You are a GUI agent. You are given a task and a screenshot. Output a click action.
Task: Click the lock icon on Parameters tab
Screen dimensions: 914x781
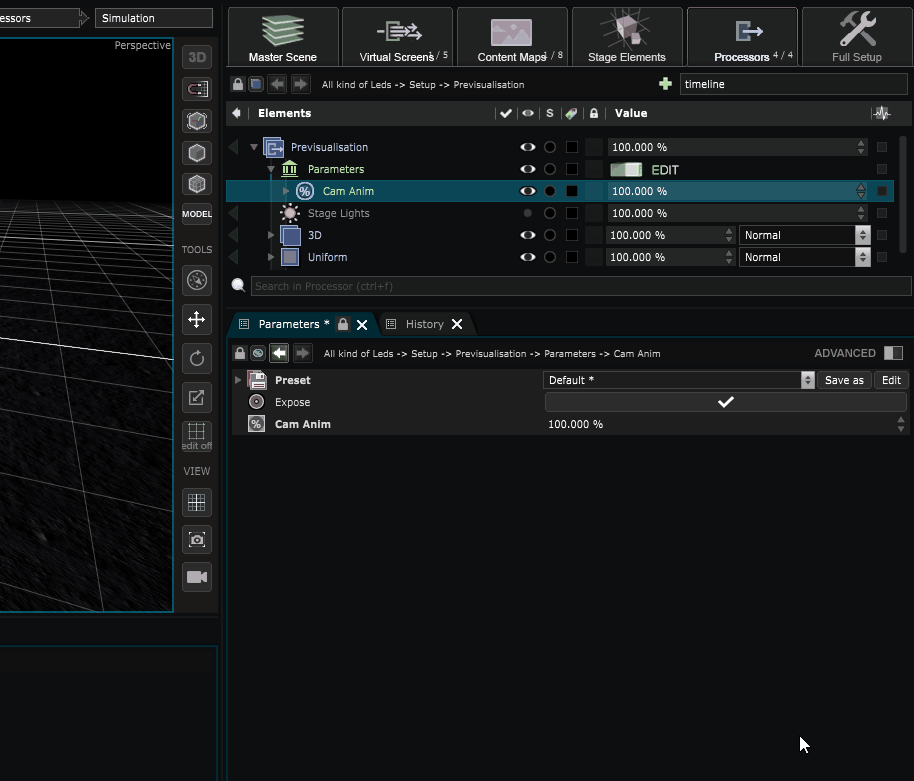click(x=343, y=324)
